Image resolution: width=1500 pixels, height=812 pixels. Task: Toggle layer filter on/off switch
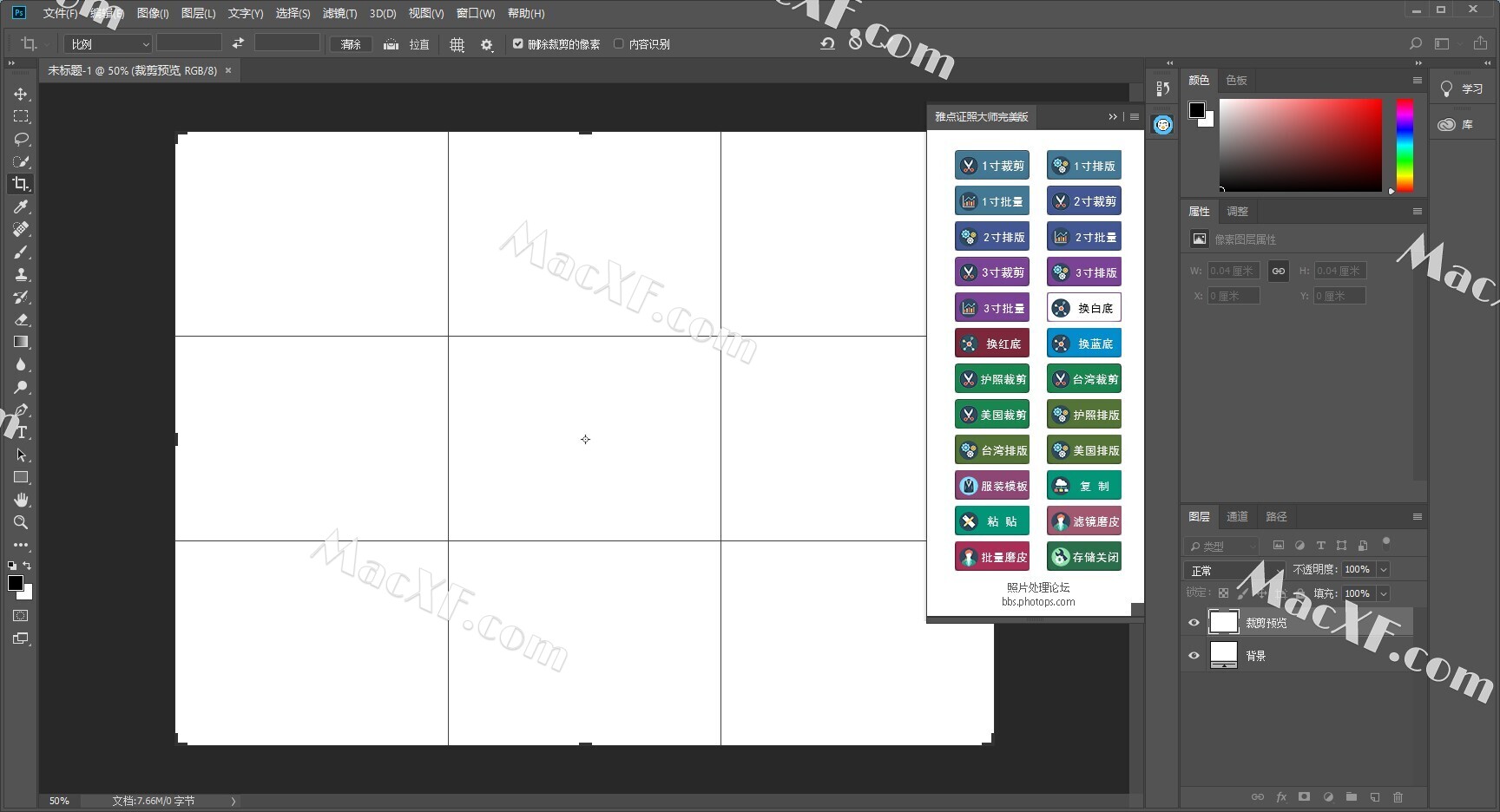1386,542
